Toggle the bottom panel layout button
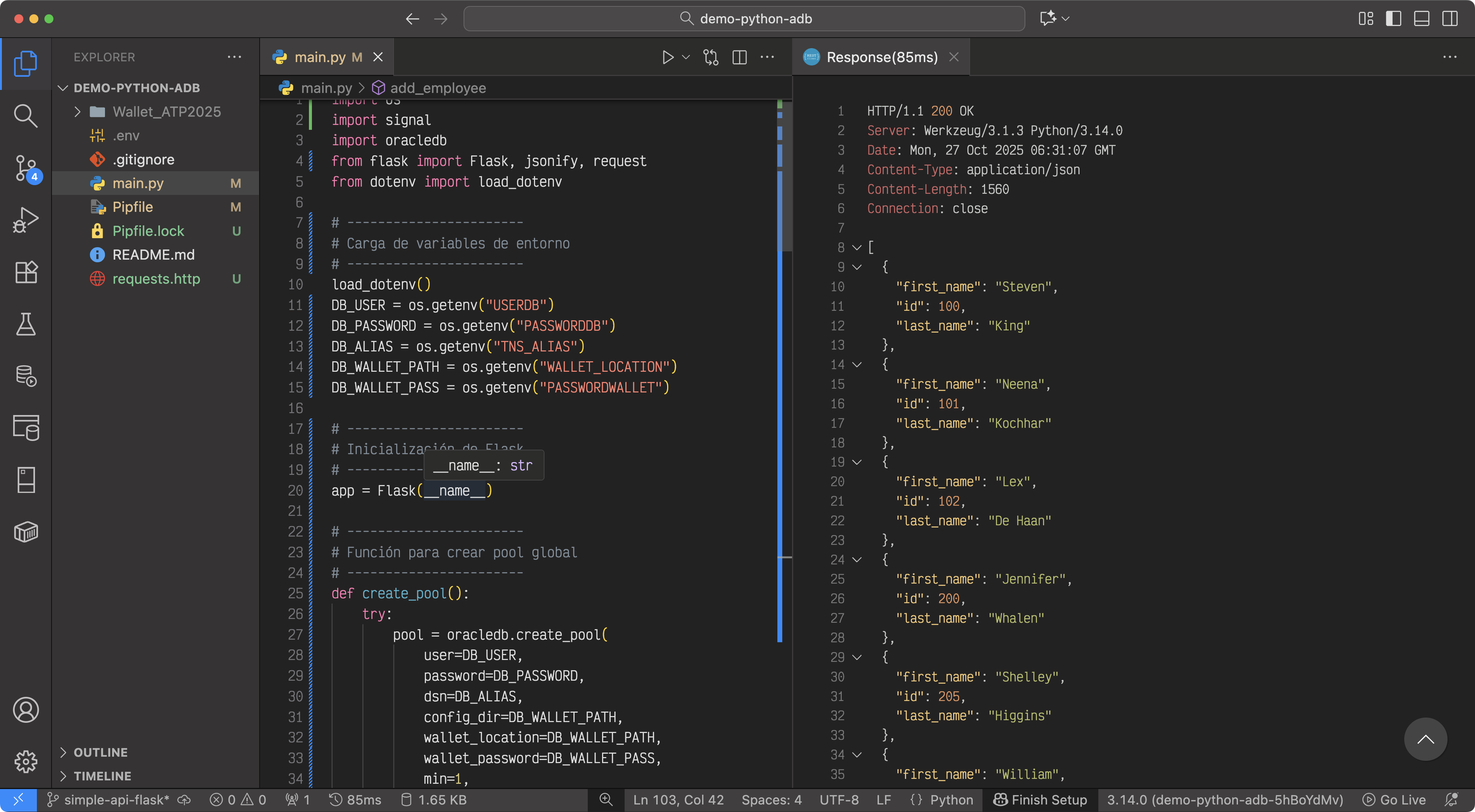Screen dimensions: 1475x812 (x=1421, y=19)
